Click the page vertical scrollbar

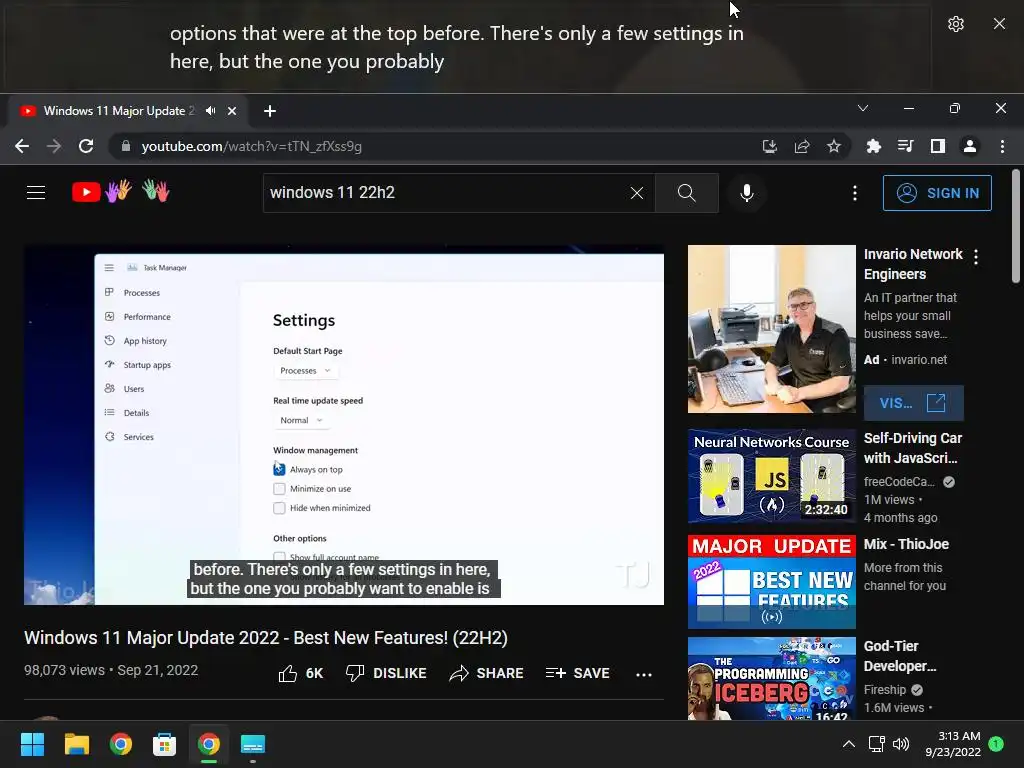(1016, 225)
